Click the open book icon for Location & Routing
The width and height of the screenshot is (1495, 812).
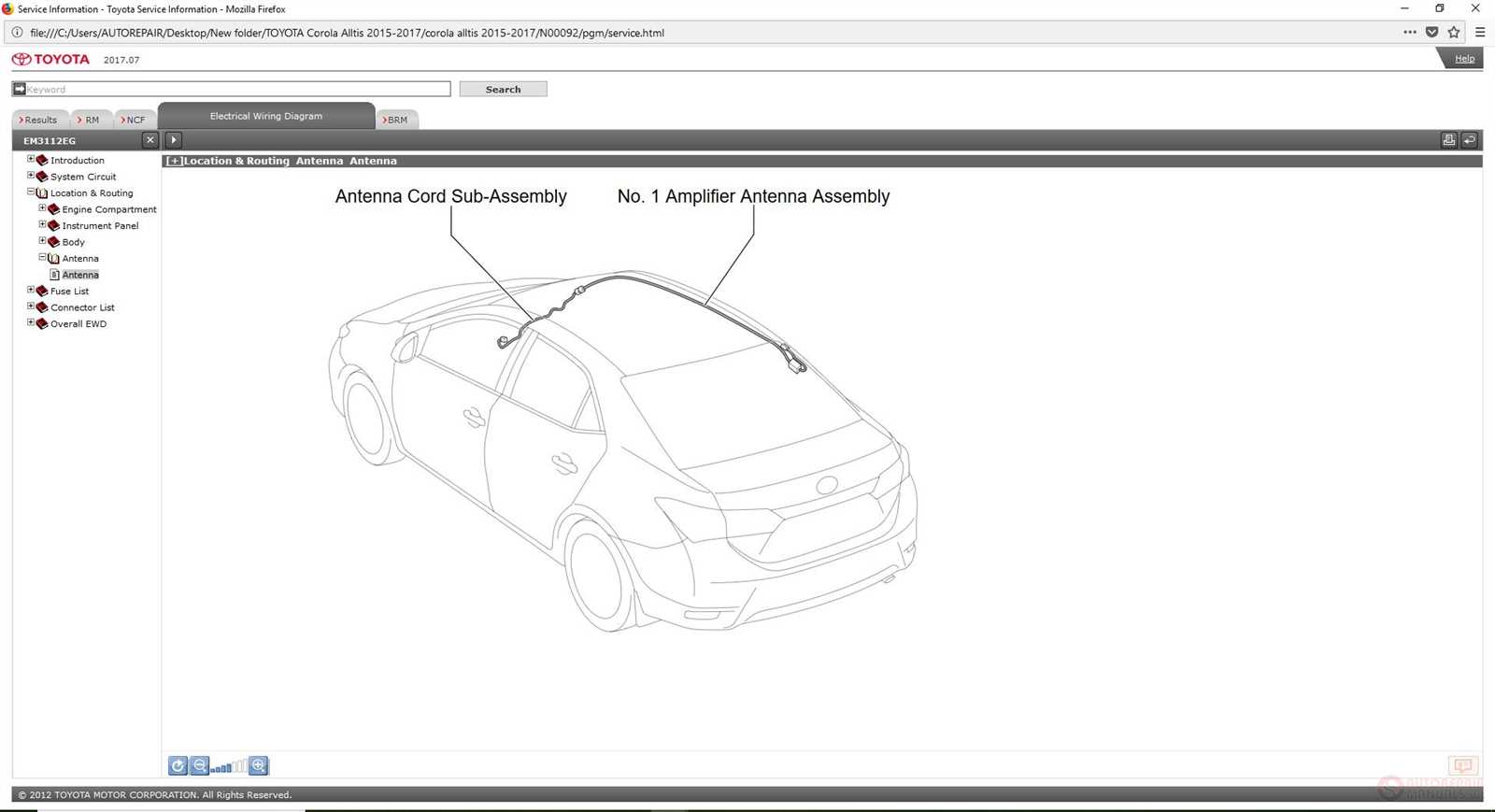click(42, 193)
